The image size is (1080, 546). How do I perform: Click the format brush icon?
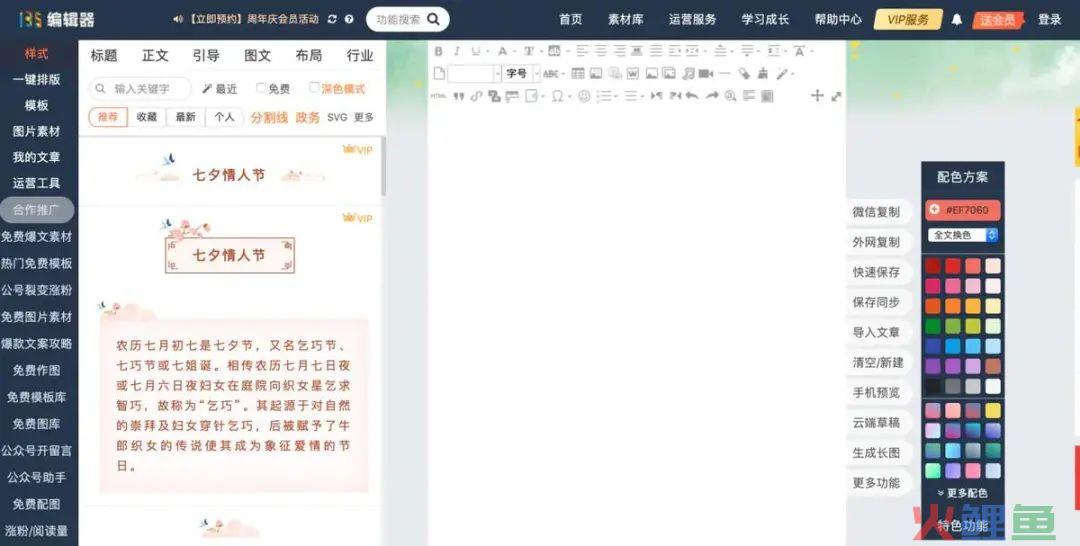(762, 74)
